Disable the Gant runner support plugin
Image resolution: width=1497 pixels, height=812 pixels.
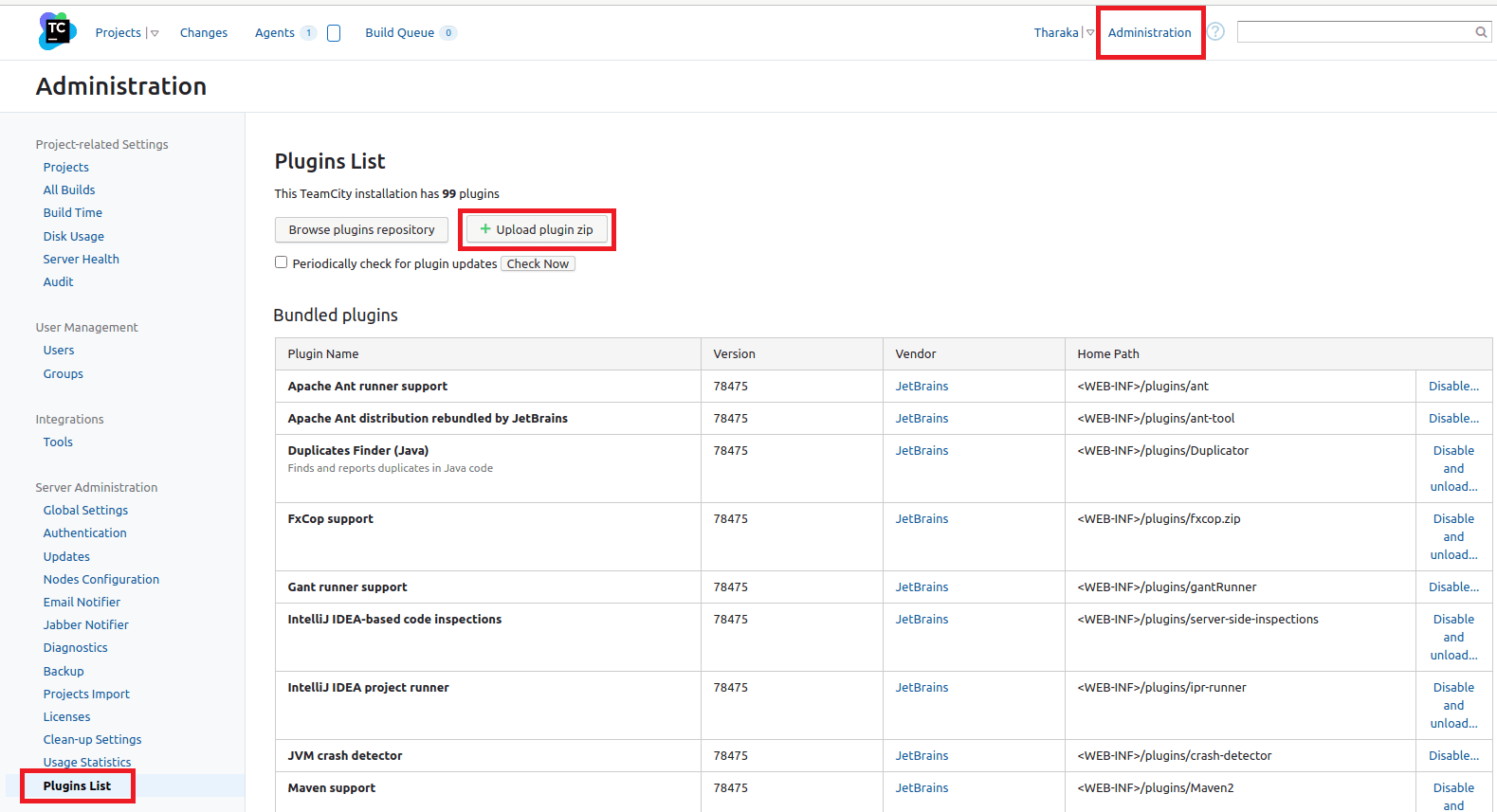click(1453, 586)
